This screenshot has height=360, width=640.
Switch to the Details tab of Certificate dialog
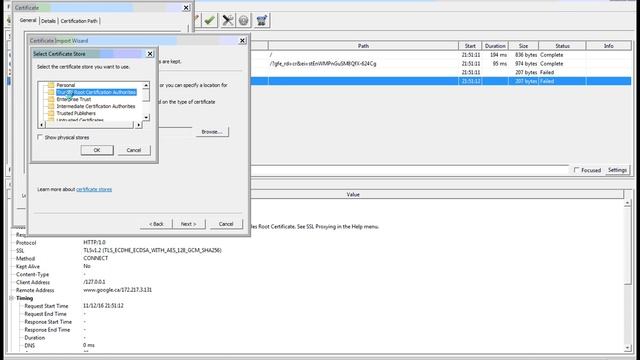pyautogui.click(x=48, y=21)
